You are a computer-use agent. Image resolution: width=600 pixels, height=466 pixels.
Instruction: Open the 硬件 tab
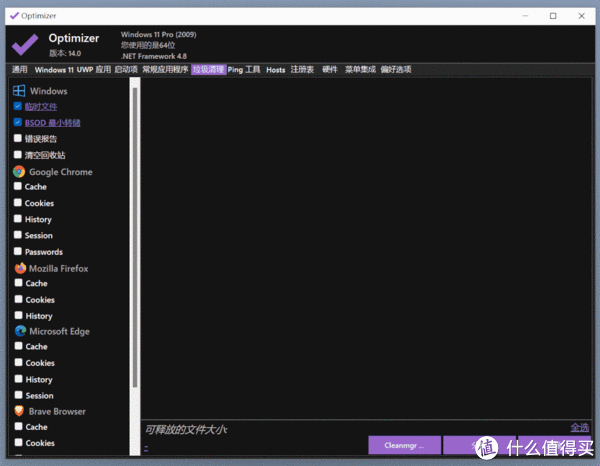click(330, 70)
